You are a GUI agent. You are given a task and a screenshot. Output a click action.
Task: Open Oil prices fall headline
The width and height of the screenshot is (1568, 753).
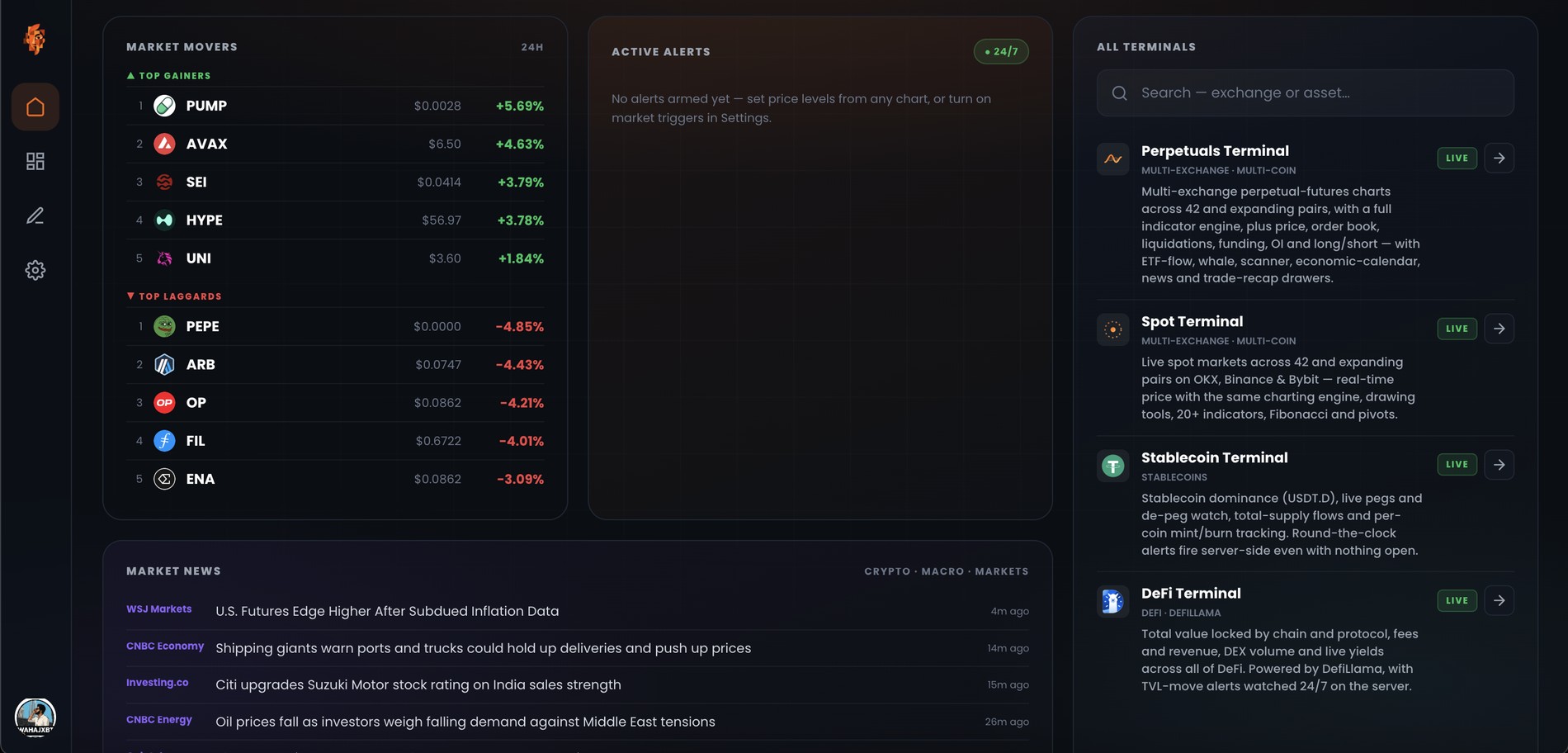point(465,722)
